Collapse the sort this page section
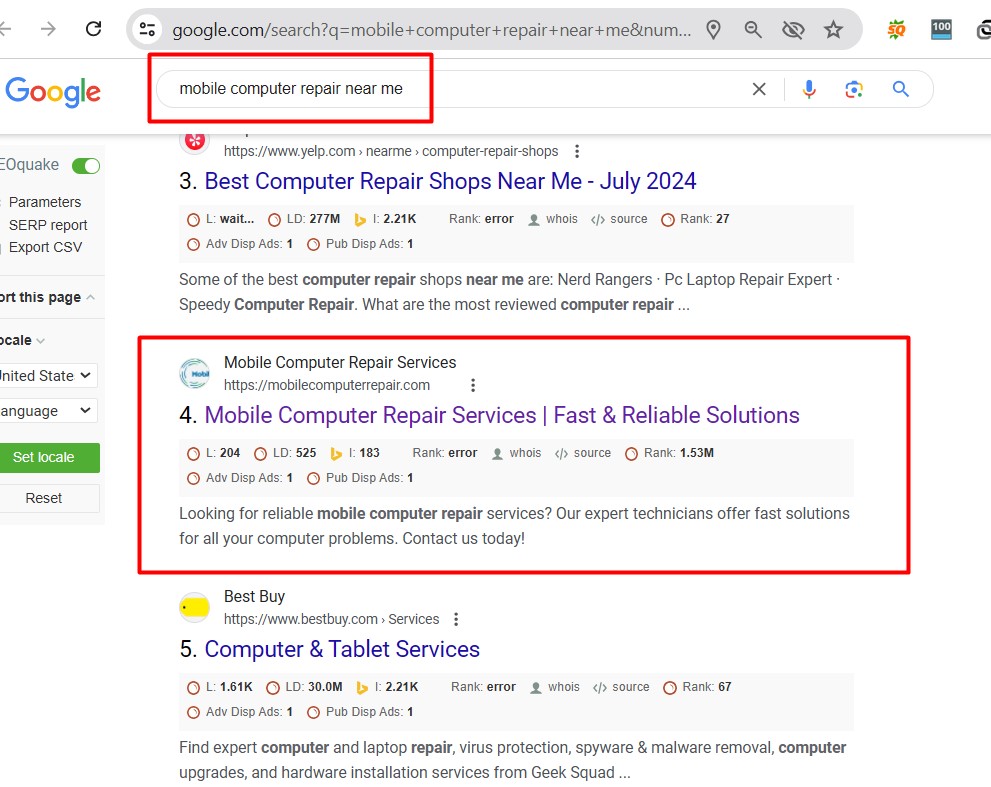Image resolution: width=991 pixels, height=787 pixels. 90,297
